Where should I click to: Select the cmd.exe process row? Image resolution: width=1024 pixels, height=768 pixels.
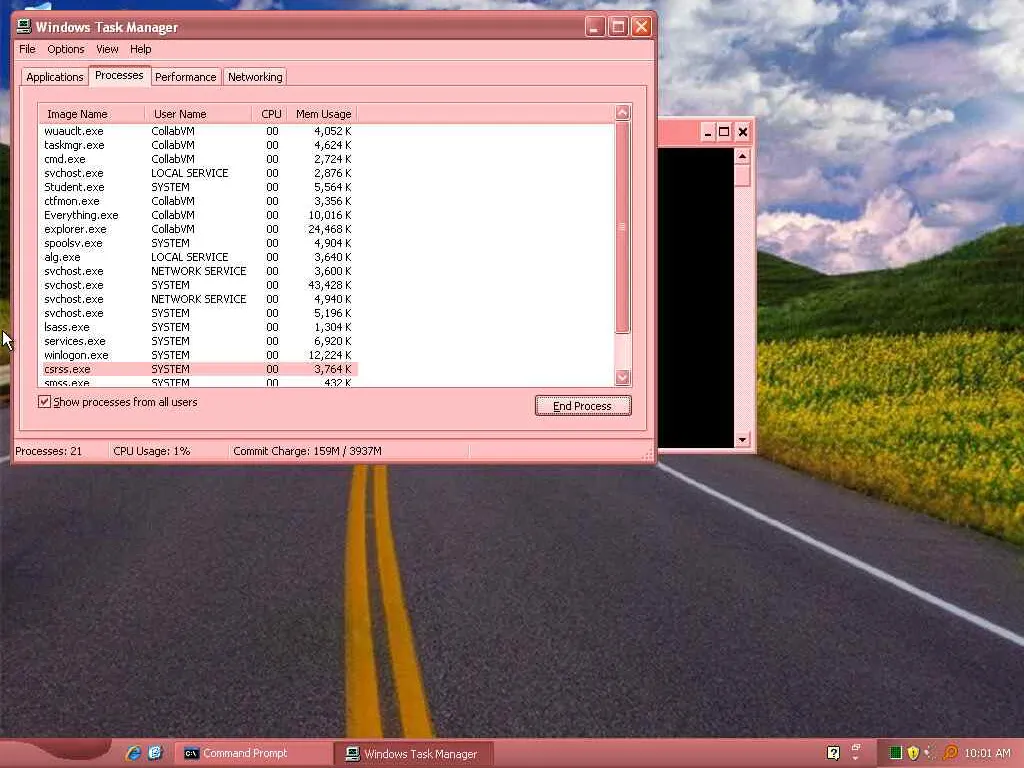click(198, 159)
